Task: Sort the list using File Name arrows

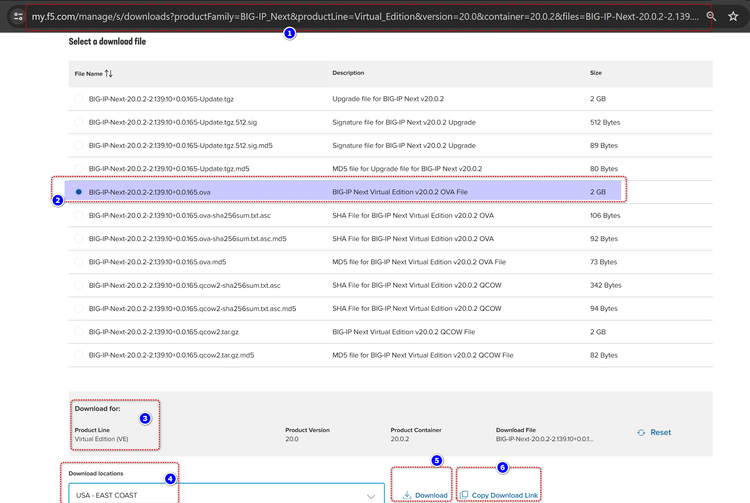Action: [109, 74]
